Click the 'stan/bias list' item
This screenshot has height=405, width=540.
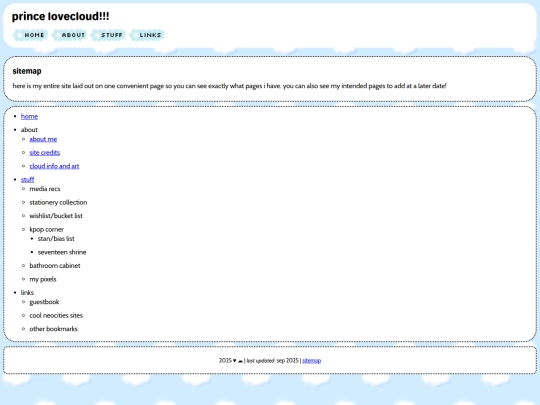(x=56, y=239)
